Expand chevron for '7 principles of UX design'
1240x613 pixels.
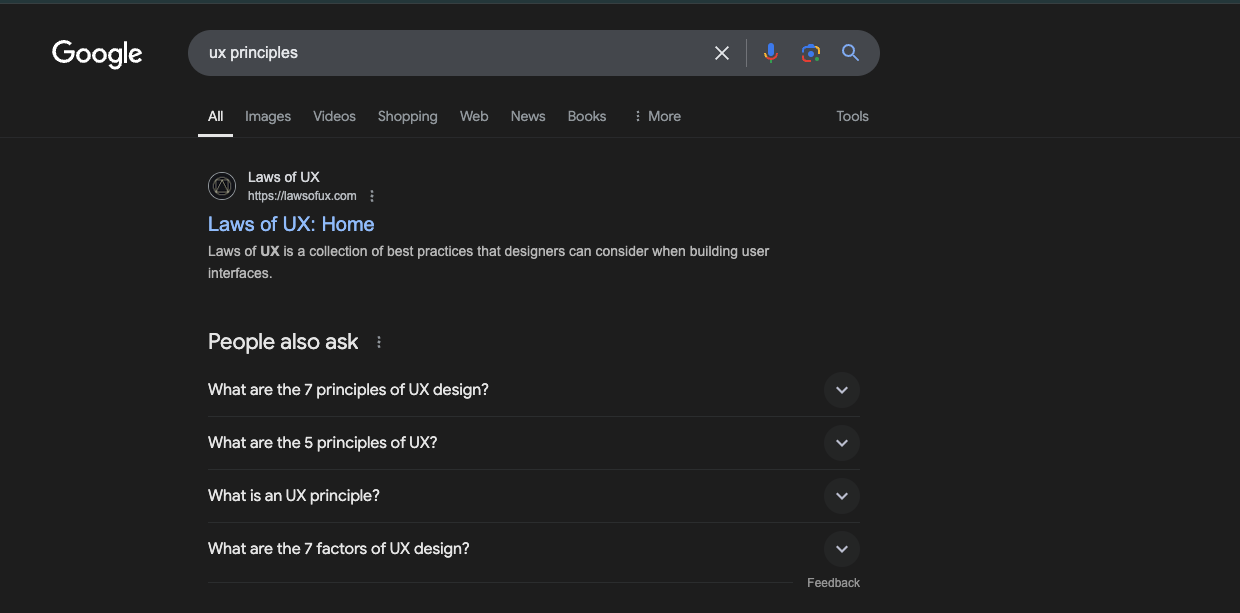tap(842, 390)
